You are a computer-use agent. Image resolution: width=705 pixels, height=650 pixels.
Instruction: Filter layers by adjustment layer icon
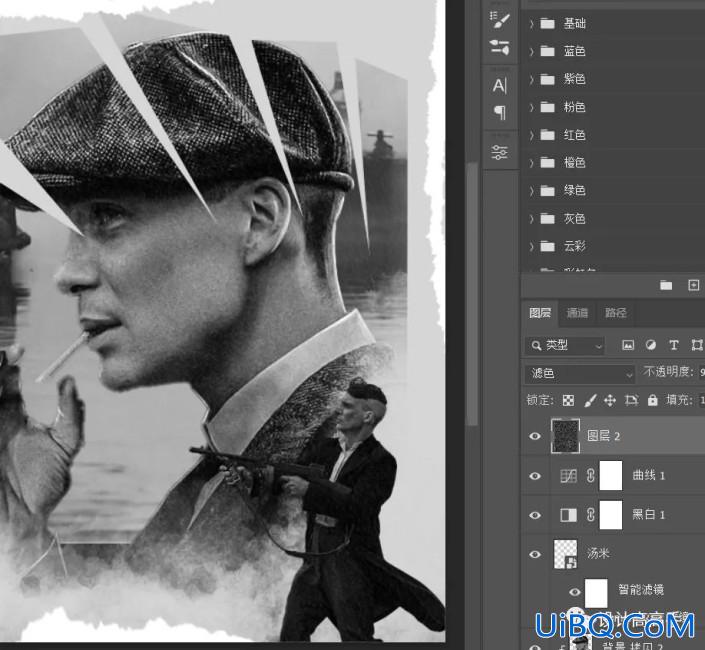(x=651, y=345)
